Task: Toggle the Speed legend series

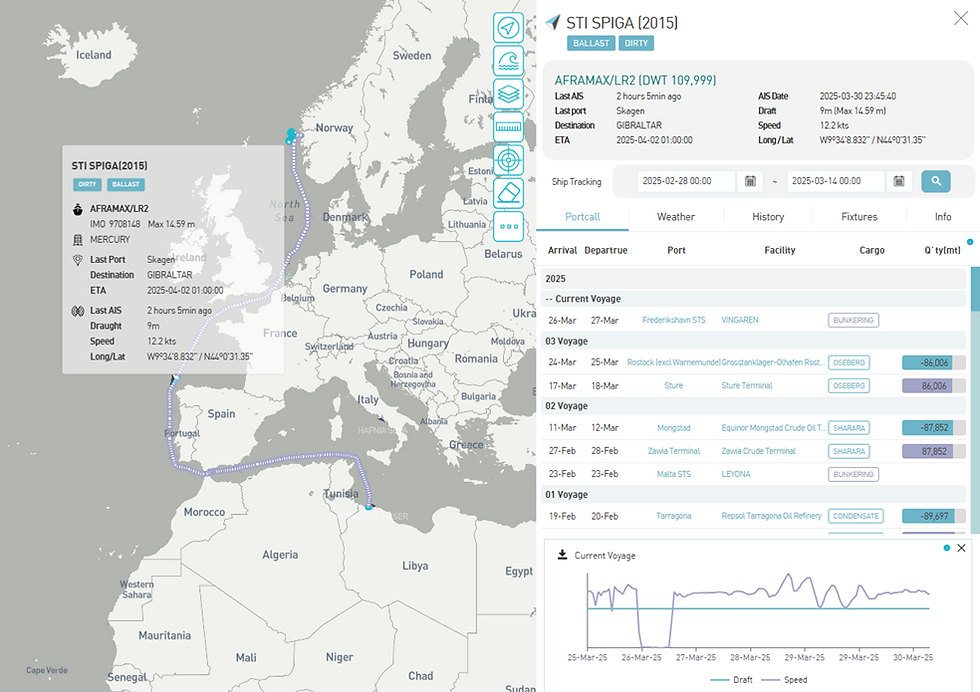Action: coord(784,679)
